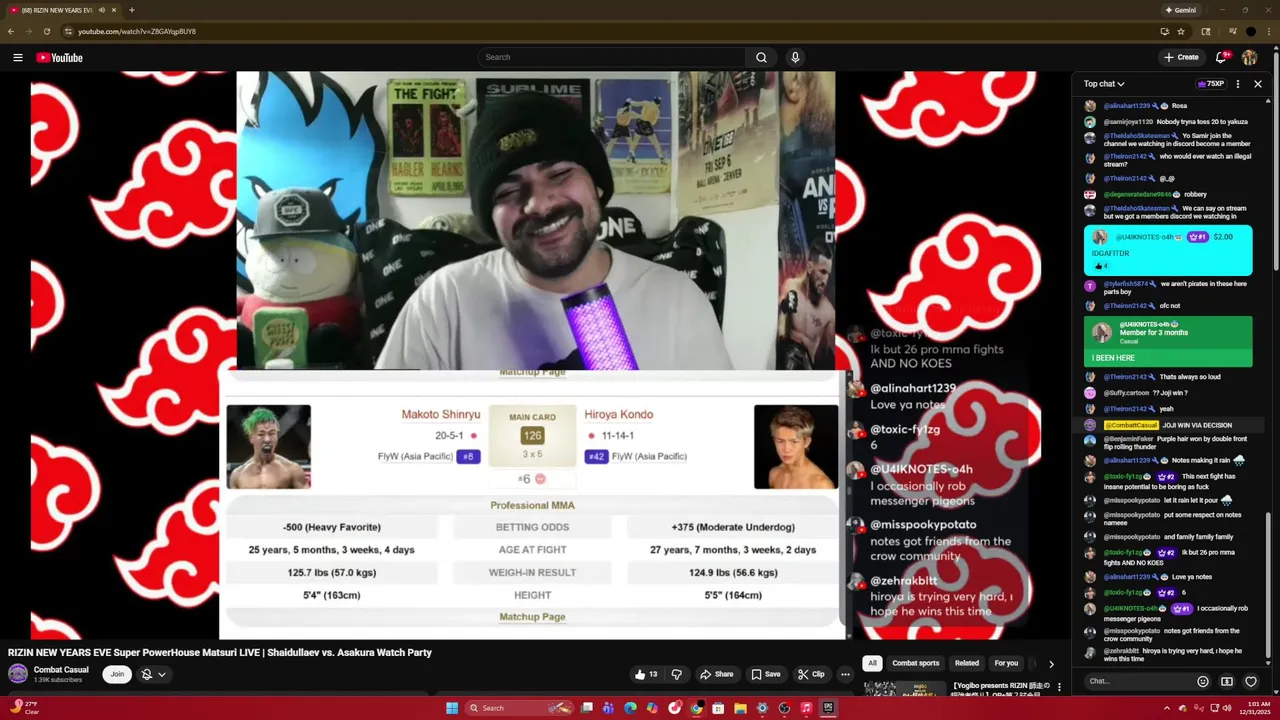Image resolution: width=1280 pixels, height=720 pixels.
Task: Show hidden system tray icons
Action: [x=1166, y=708]
